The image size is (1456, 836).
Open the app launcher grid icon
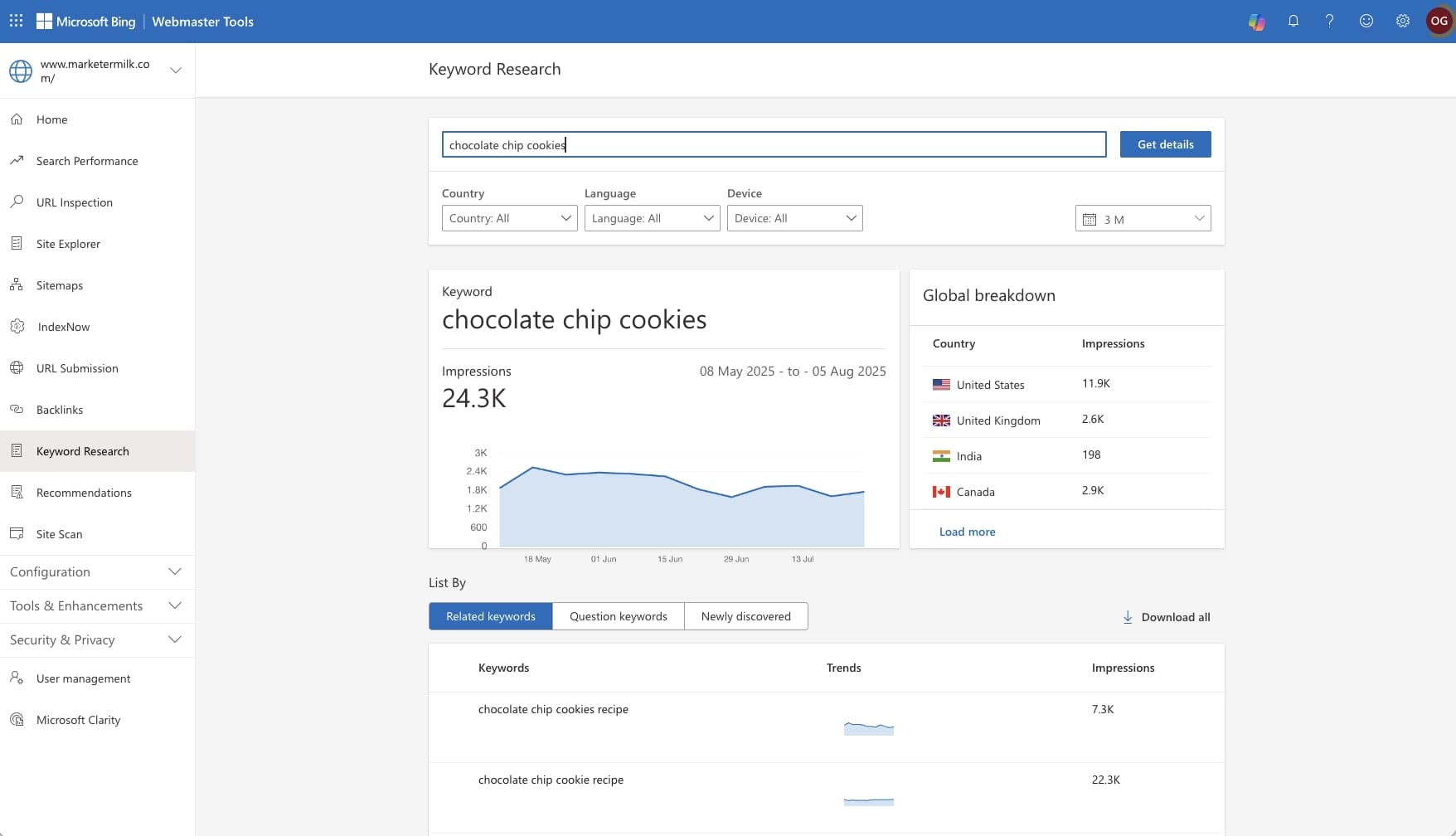click(16, 21)
